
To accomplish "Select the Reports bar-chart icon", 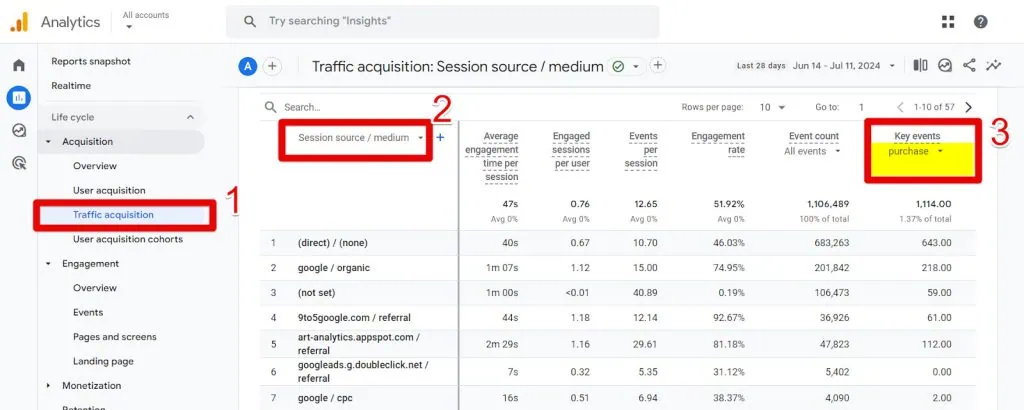I will pos(19,98).
